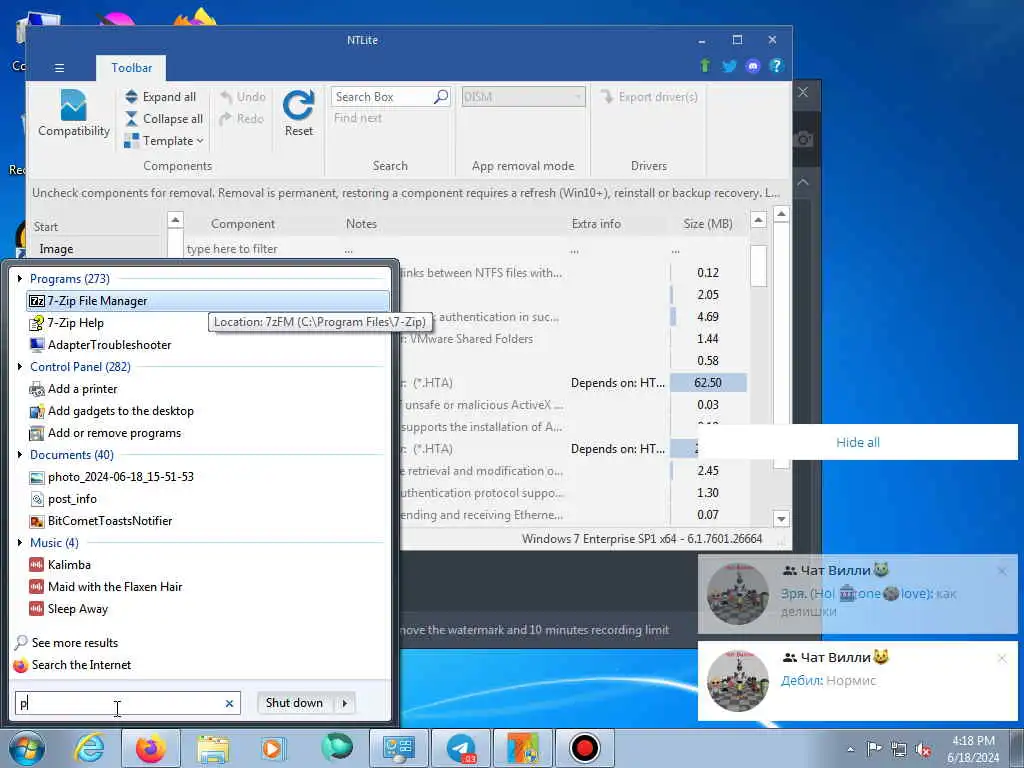The height and width of the screenshot is (768, 1024).
Task: Open BitCometToastsNotifier result
Action: pyautogui.click(x=101, y=521)
